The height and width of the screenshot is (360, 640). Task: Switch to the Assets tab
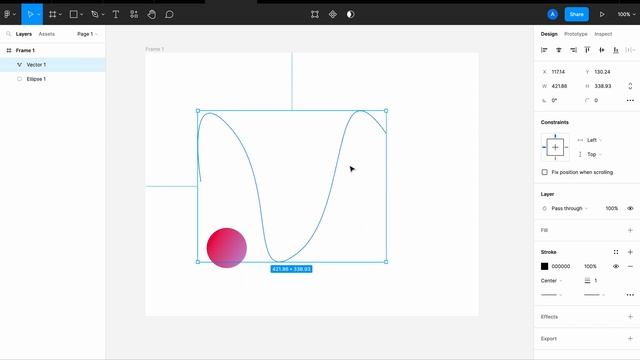point(47,34)
